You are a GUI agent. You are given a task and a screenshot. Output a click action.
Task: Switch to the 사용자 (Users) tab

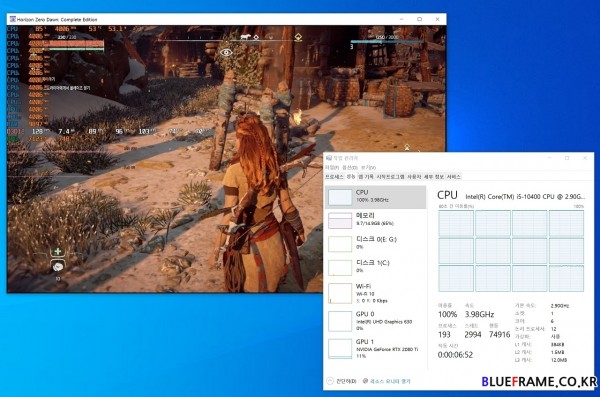click(414, 176)
